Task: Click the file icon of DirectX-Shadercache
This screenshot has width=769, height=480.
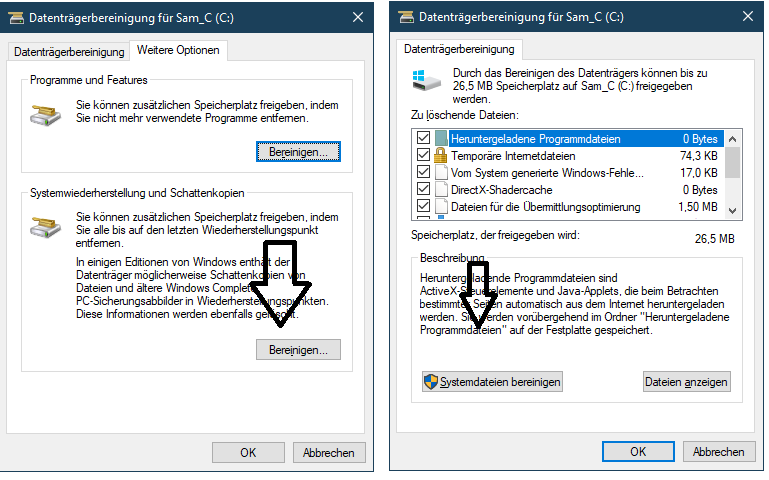Action: [x=441, y=190]
